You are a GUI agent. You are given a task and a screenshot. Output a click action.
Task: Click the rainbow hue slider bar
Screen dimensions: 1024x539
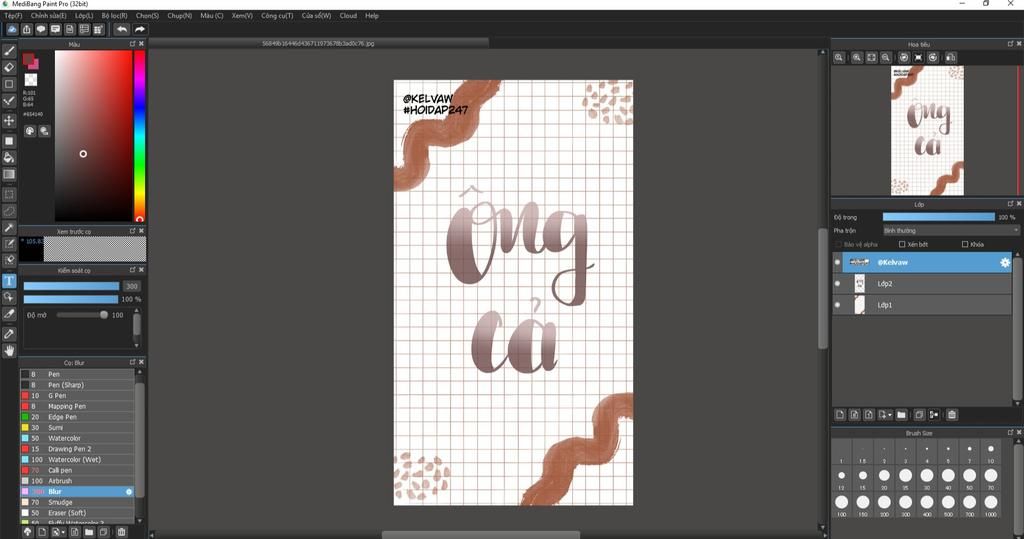click(139, 135)
